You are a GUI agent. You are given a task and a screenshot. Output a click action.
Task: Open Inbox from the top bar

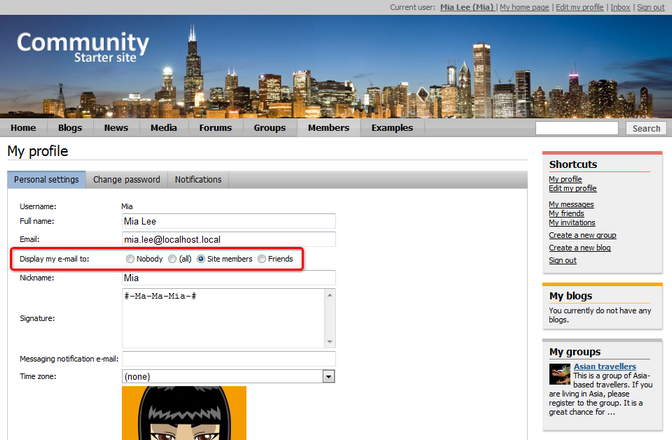pyautogui.click(x=620, y=6)
